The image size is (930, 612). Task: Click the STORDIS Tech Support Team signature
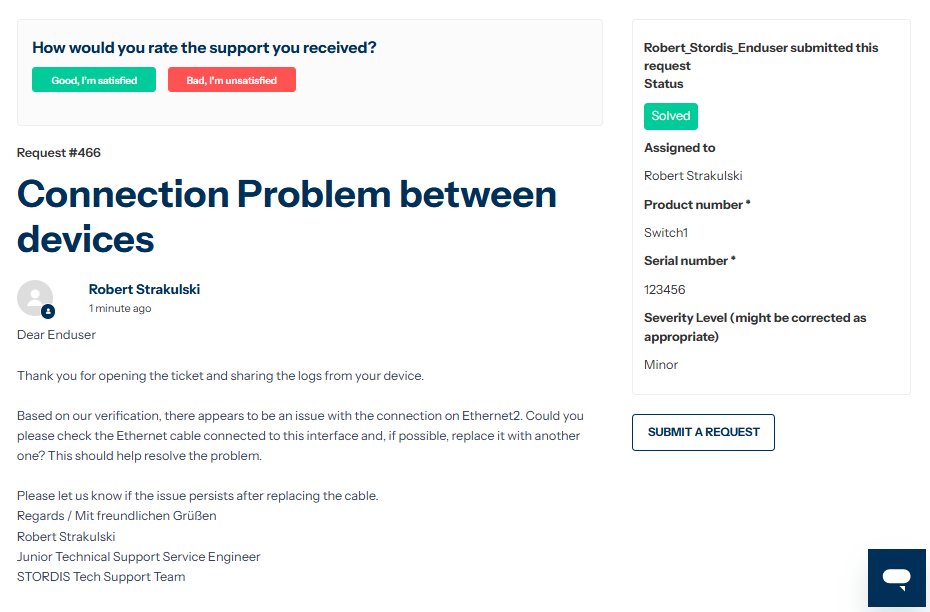[101, 577]
